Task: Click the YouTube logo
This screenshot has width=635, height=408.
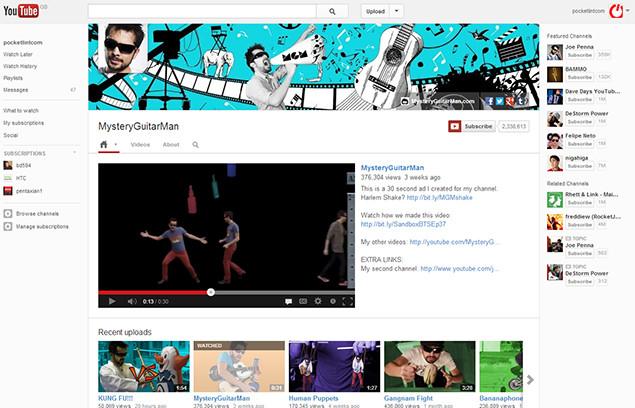Action: [23, 11]
